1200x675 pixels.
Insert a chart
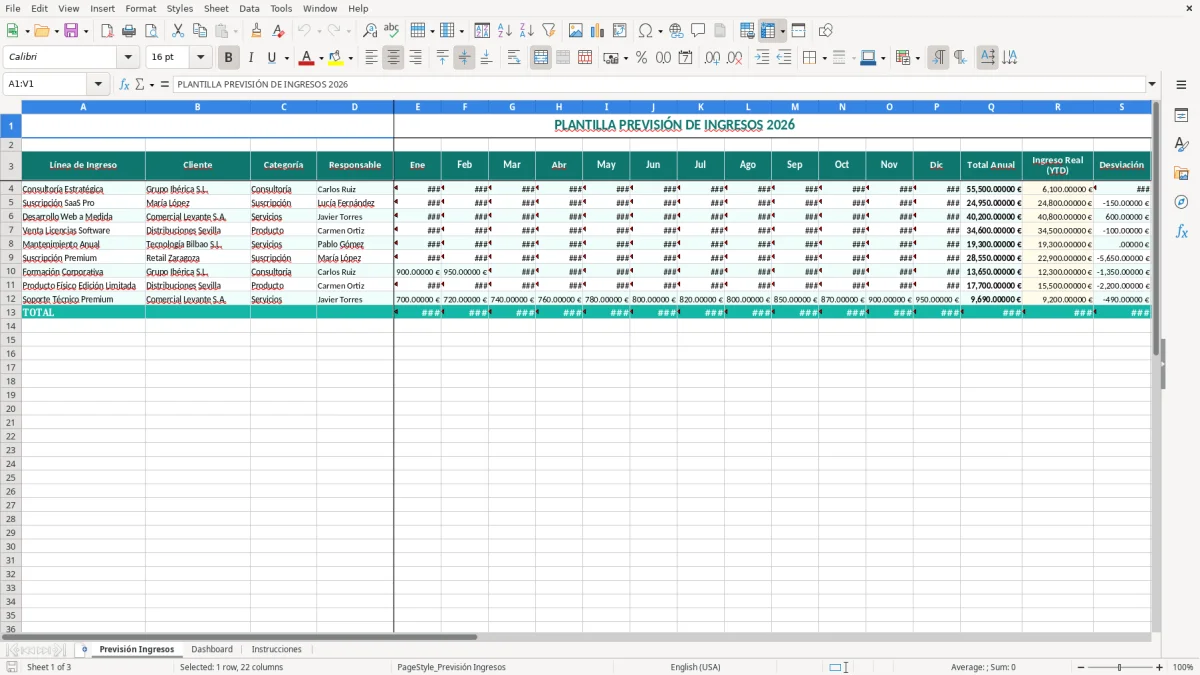click(x=598, y=31)
